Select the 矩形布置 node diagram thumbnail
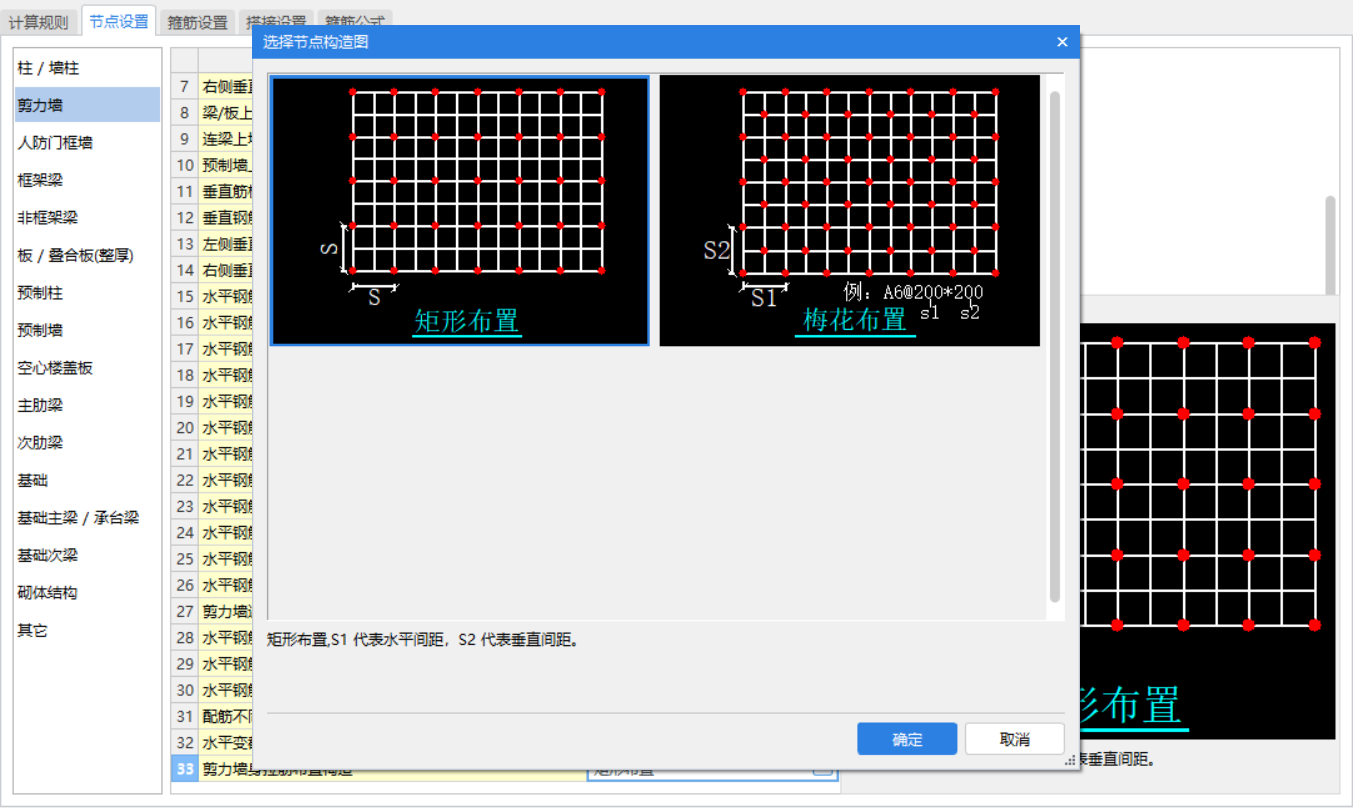This screenshot has width=1353, height=808. [x=460, y=210]
